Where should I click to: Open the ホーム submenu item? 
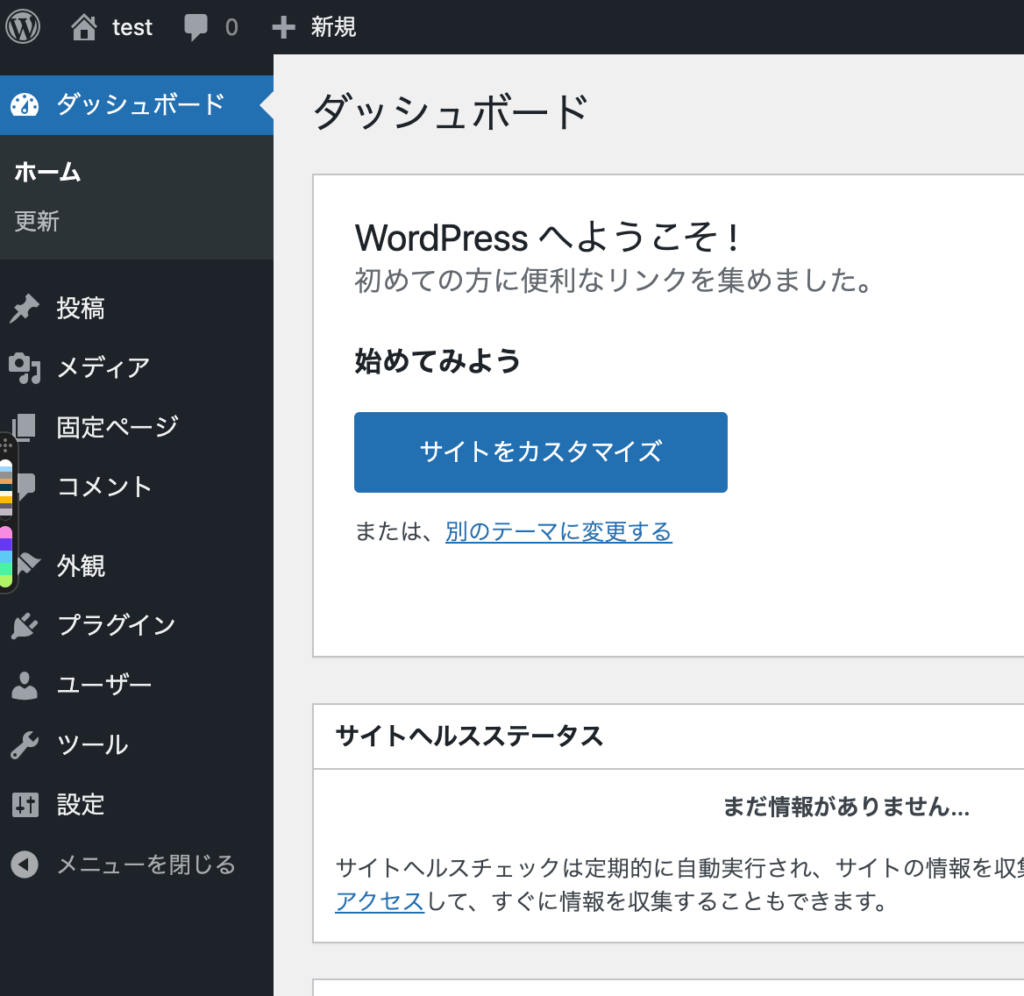point(47,172)
